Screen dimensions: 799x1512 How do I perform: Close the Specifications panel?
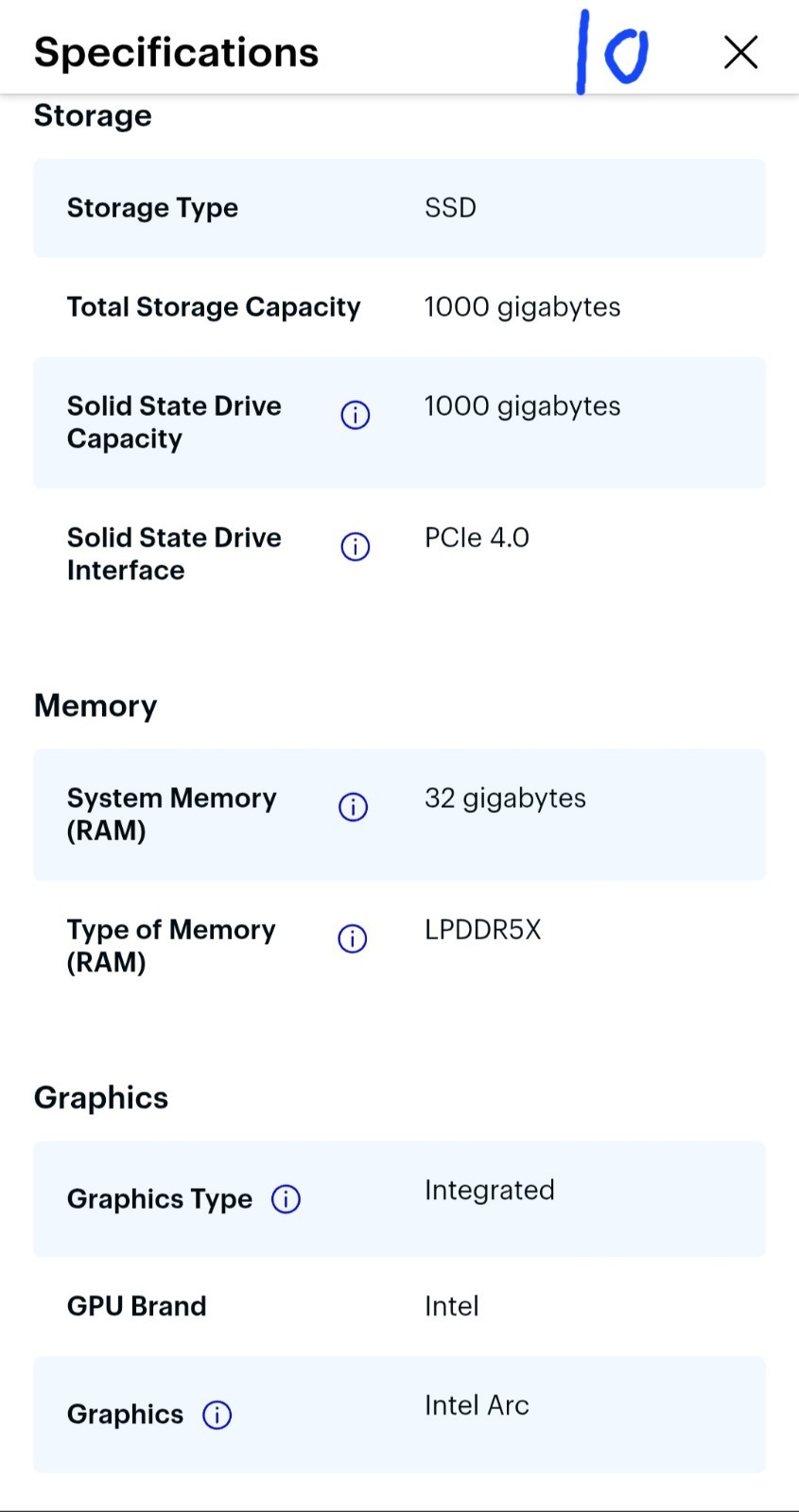[740, 52]
